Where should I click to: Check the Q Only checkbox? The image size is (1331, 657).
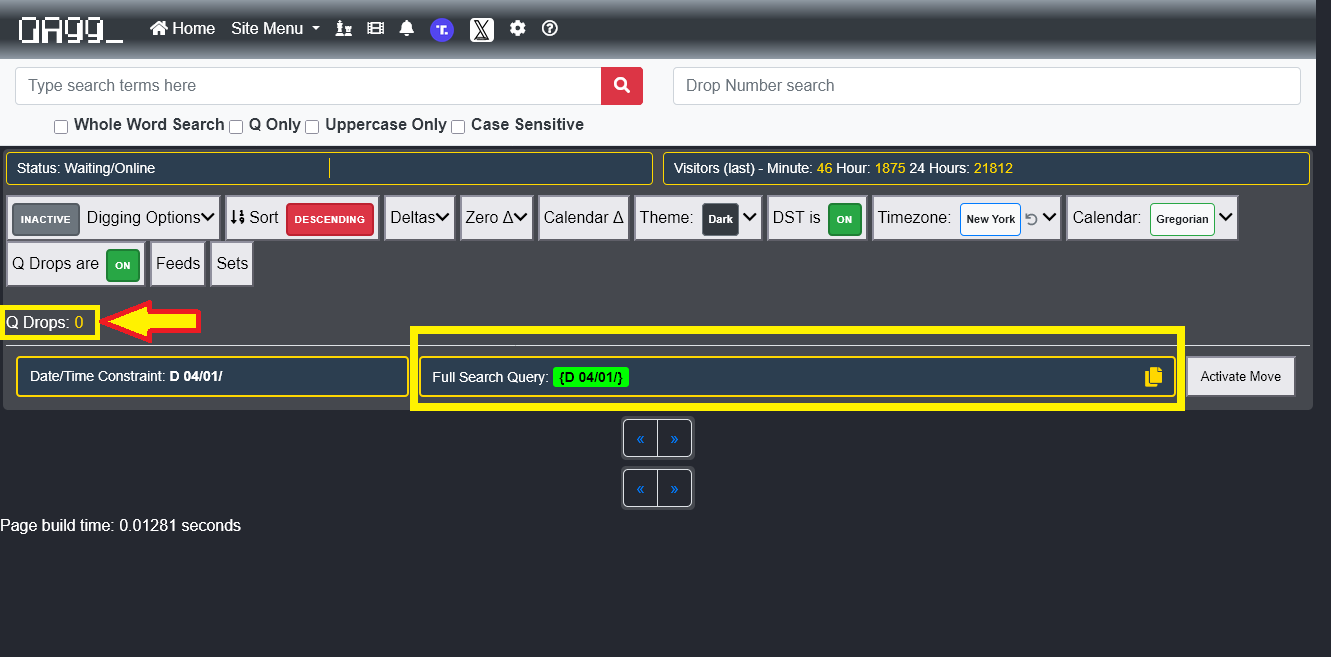pos(236,127)
